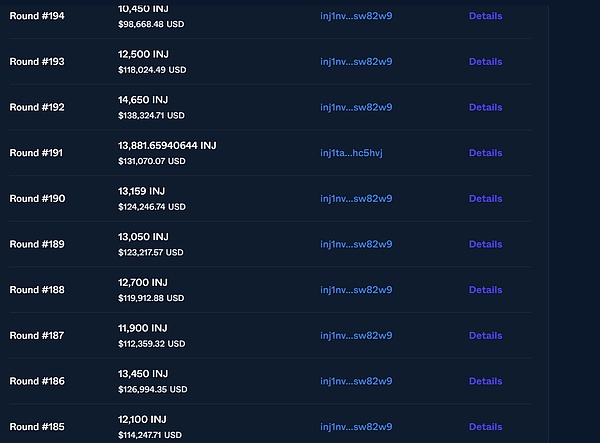600x443 pixels.
Task: Open Details for Round #189
Action: tap(485, 244)
